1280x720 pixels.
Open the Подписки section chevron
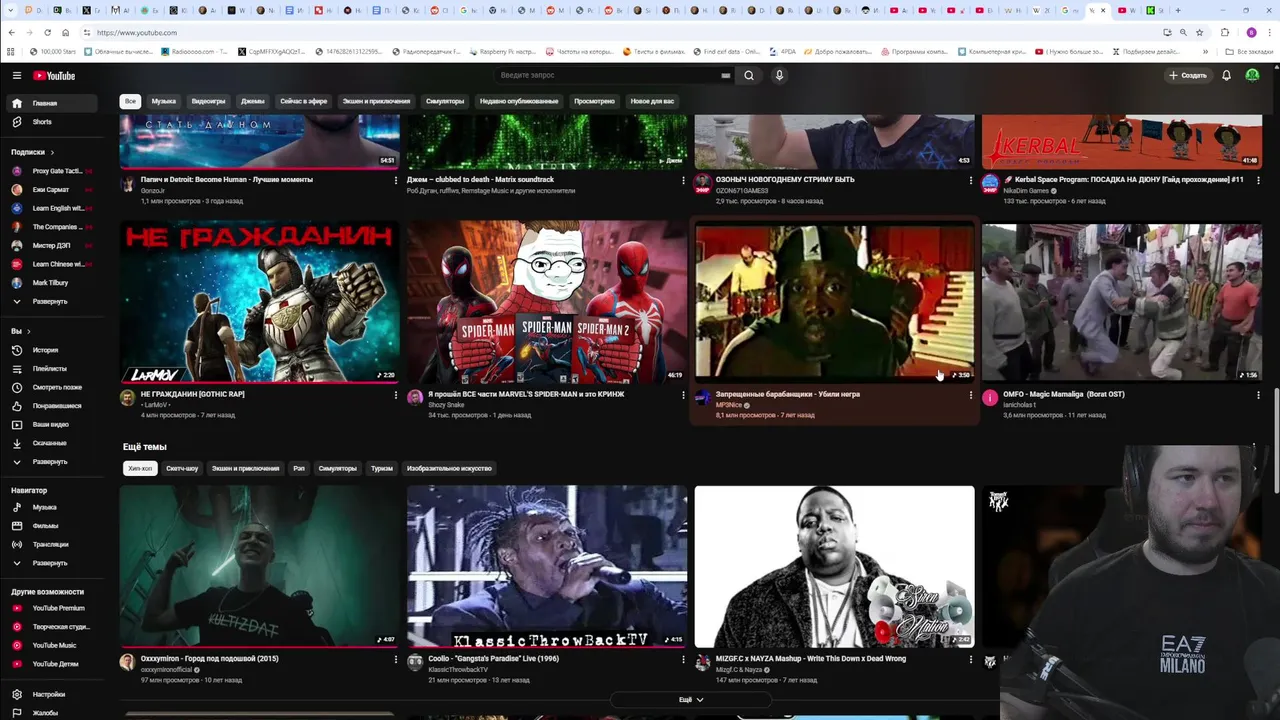(52, 152)
